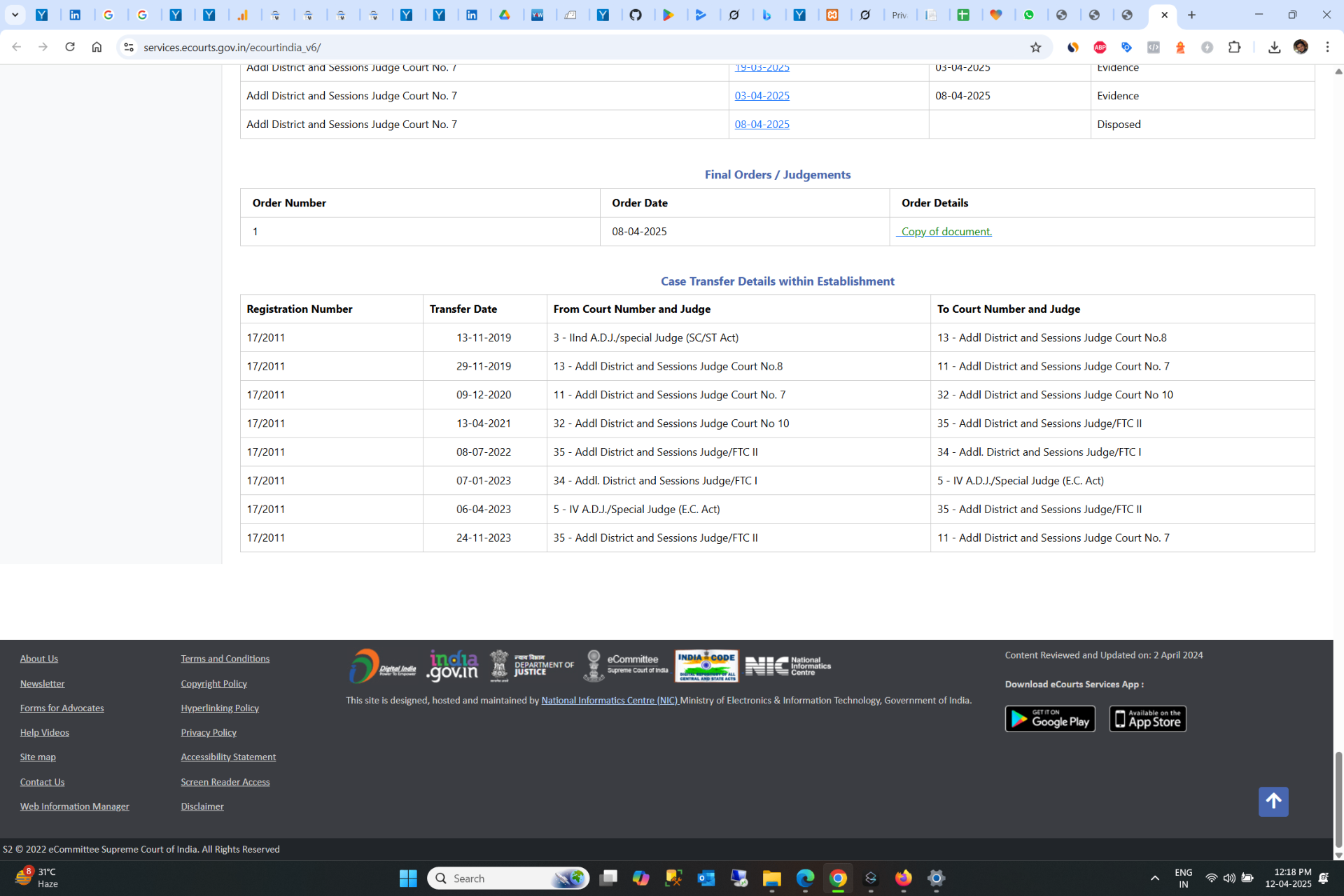Click the page vertical scrollbar thumb
The image size is (1344, 896).
coord(1338,798)
